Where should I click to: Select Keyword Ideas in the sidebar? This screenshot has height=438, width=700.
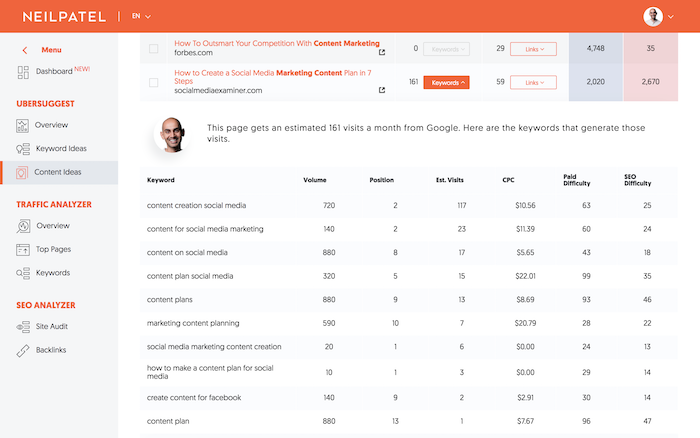61,149
